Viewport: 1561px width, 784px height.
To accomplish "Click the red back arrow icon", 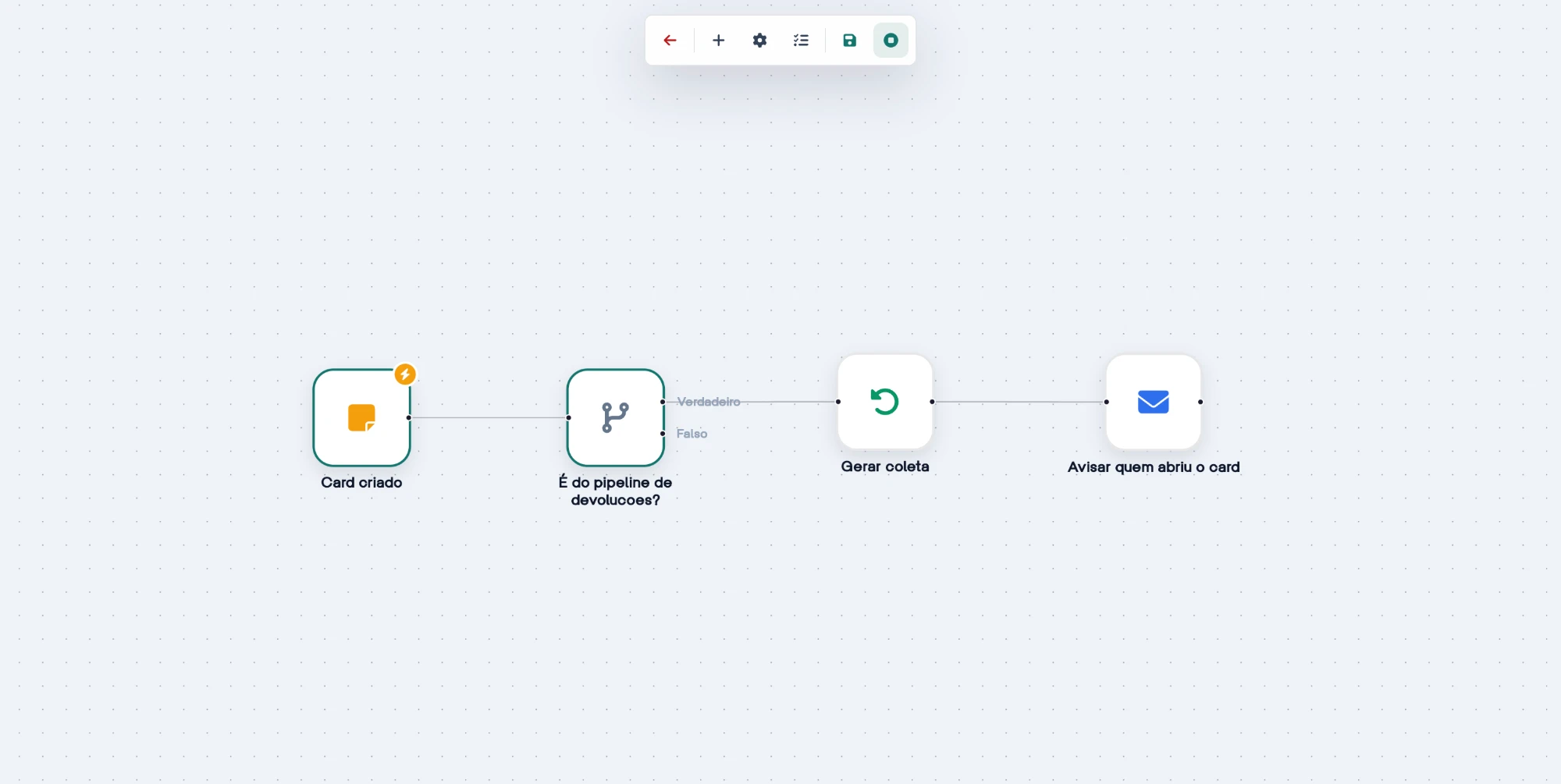I will (x=670, y=41).
